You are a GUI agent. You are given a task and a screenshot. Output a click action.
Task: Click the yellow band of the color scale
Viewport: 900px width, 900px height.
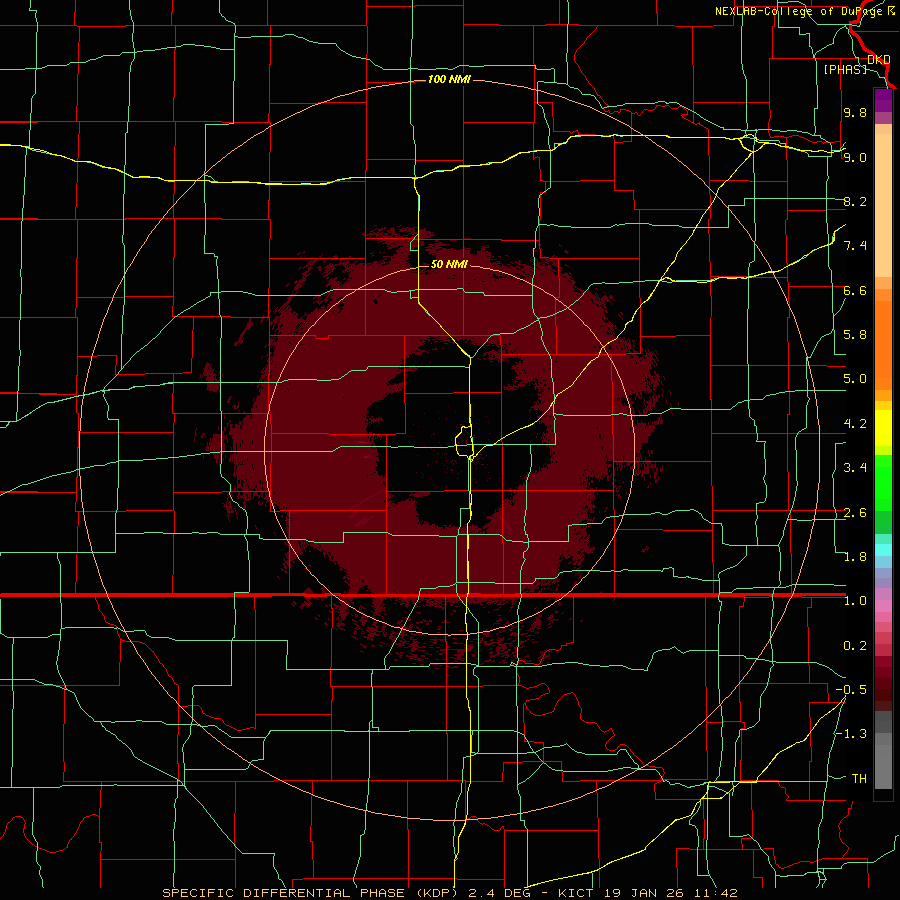coord(883,428)
